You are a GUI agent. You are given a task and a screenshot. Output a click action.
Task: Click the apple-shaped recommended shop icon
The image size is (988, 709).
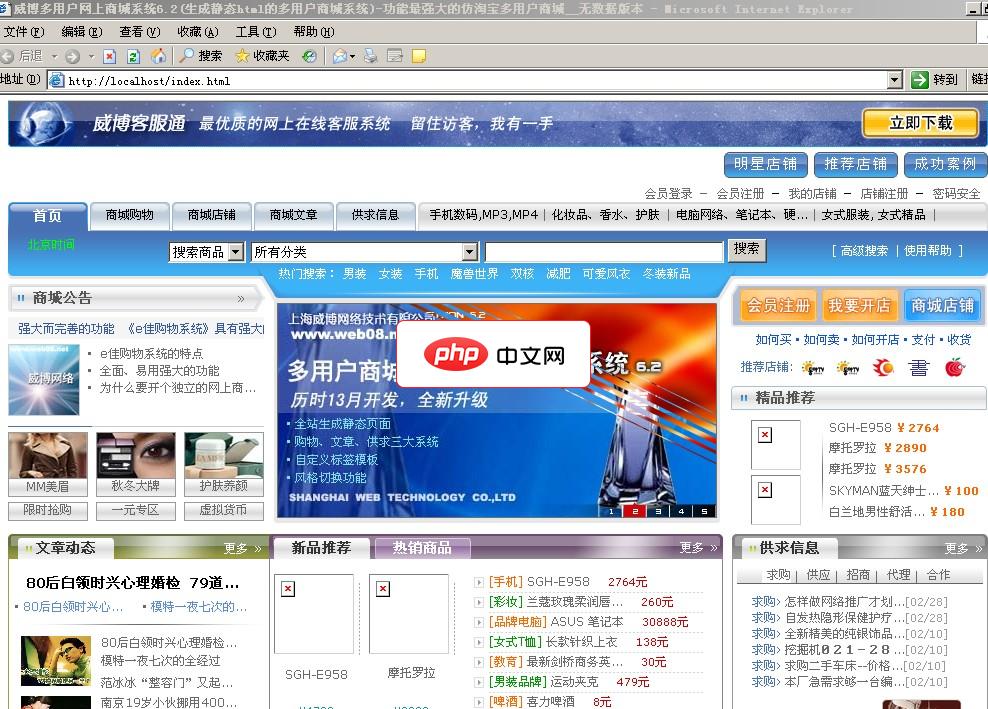[954, 367]
